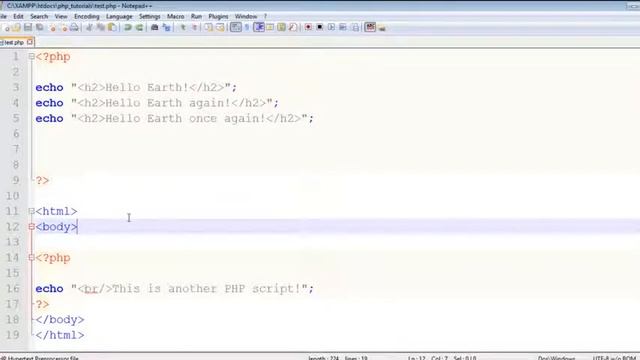The height and width of the screenshot is (360, 640).
Task: Save the file with the Save icon
Action: click(x=28, y=28)
